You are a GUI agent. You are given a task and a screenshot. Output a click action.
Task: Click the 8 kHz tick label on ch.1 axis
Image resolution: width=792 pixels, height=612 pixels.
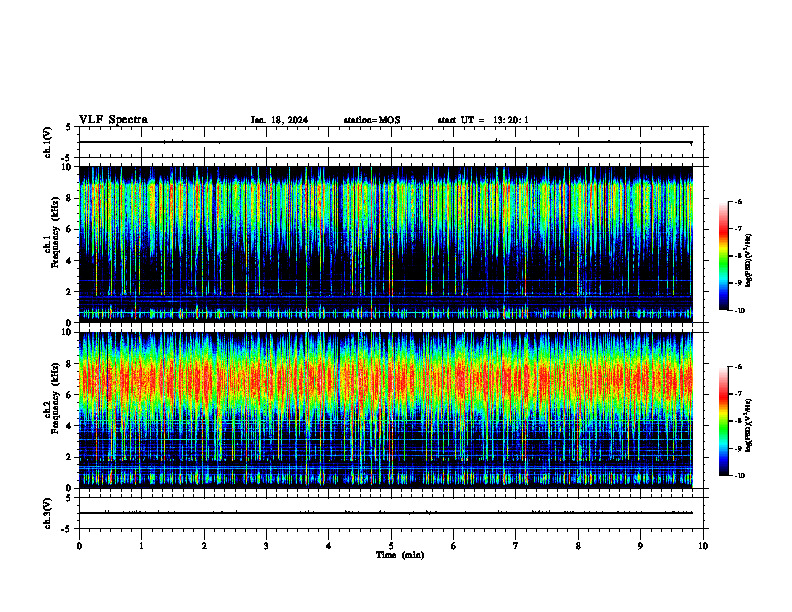pyautogui.click(x=69, y=198)
